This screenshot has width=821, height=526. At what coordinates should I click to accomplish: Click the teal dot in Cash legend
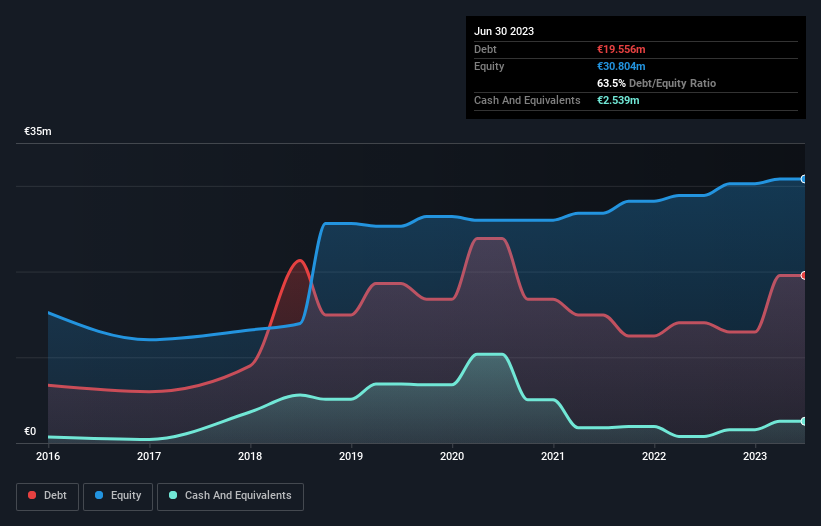(x=173, y=495)
